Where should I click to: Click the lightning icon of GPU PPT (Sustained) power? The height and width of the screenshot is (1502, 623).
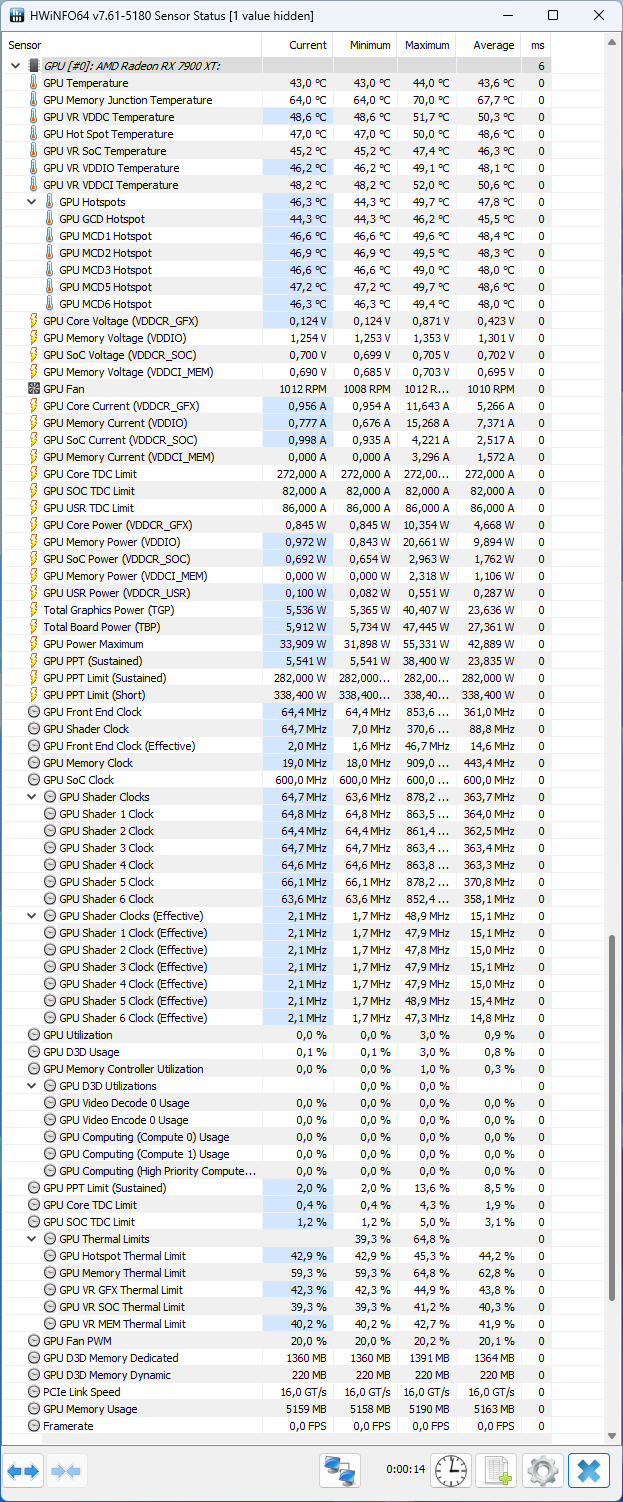click(34, 661)
